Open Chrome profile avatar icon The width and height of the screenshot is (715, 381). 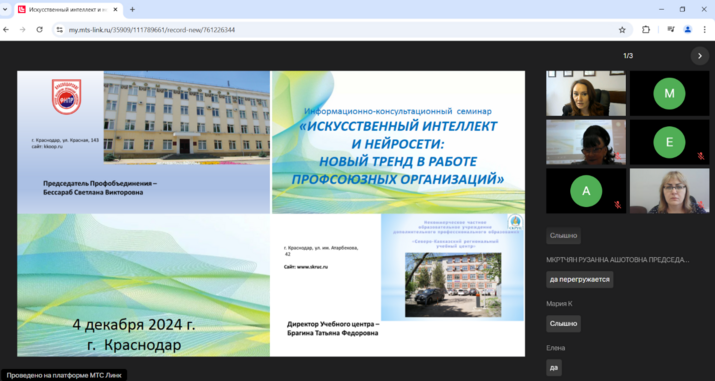tap(688, 30)
